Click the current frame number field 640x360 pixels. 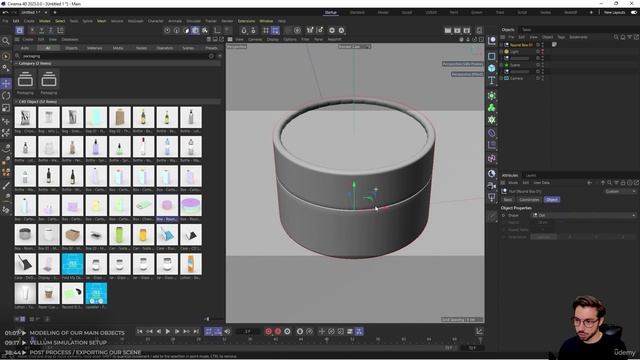coord(248,331)
